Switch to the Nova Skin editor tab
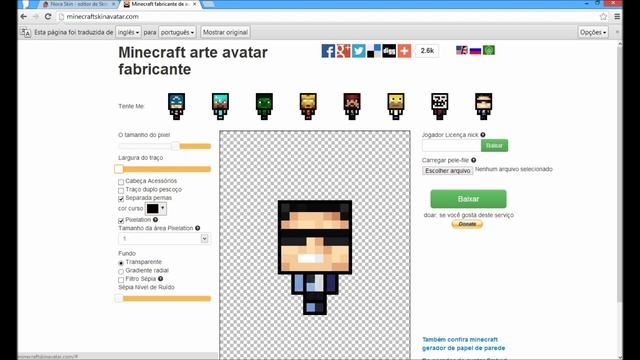The width and height of the screenshot is (640, 360). pos(78,4)
